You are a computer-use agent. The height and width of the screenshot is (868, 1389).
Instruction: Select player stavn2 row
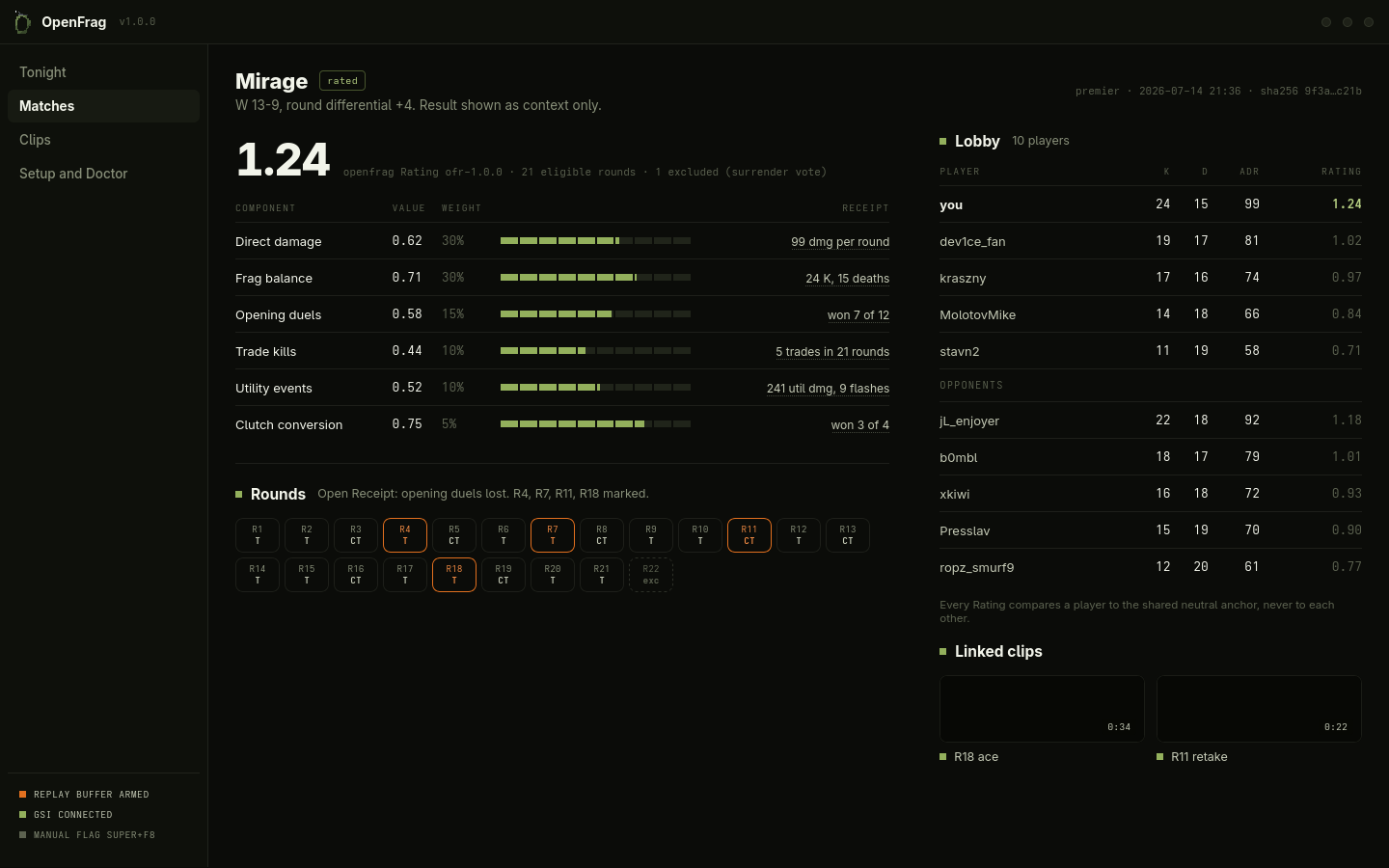click(1151, 351)
